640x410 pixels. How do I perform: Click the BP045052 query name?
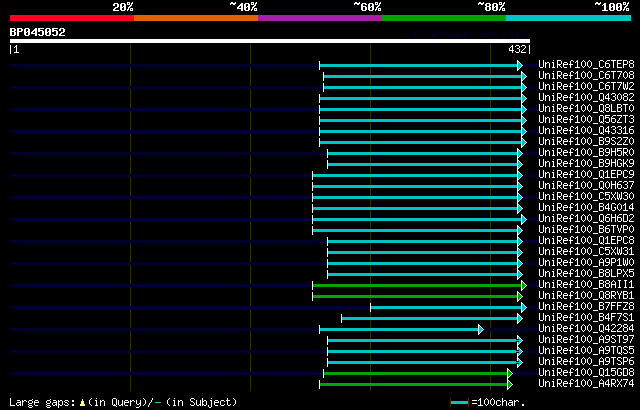(38, 32)
